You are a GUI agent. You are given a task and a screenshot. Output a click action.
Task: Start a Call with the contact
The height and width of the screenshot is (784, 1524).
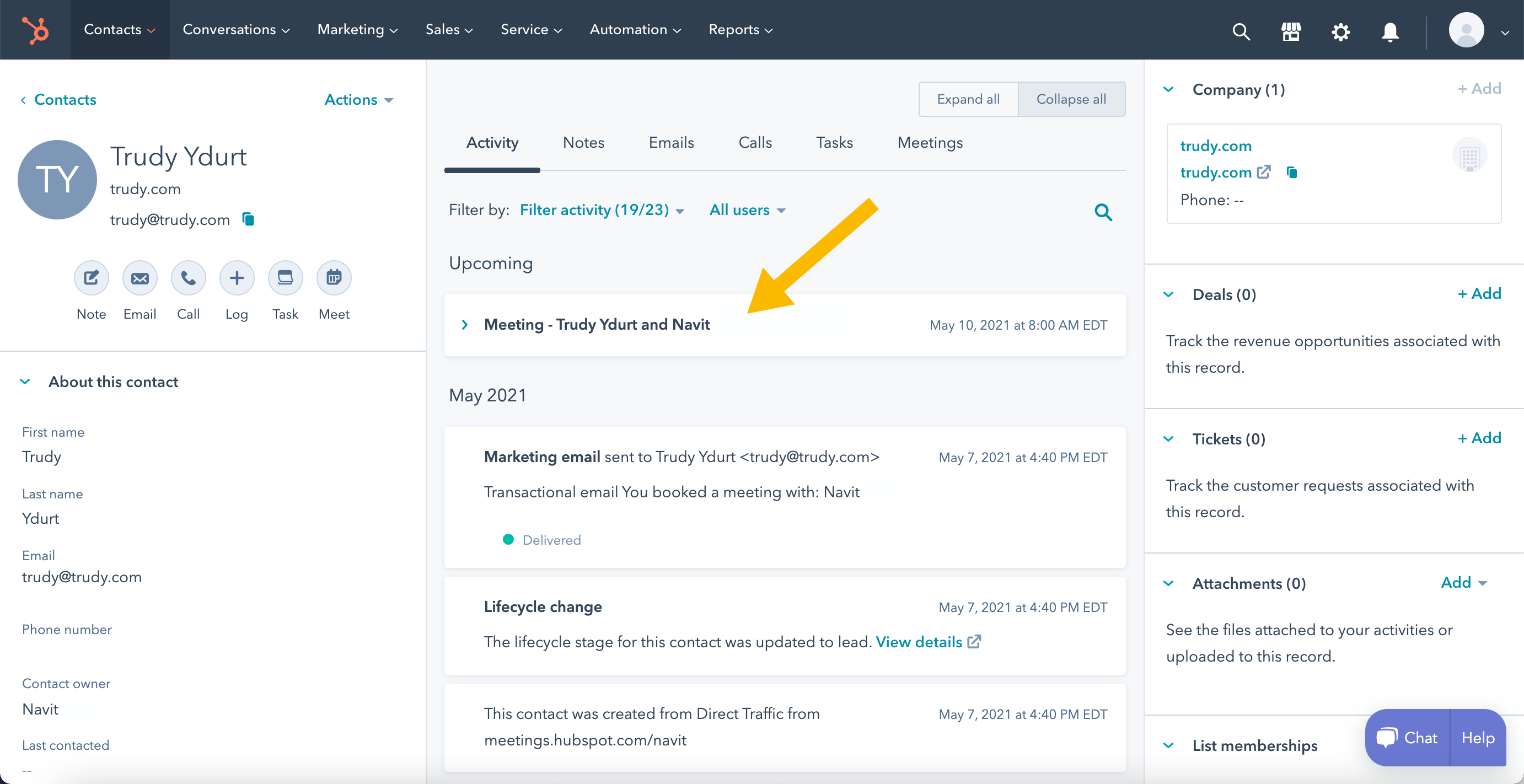click(x=188, y=277)
